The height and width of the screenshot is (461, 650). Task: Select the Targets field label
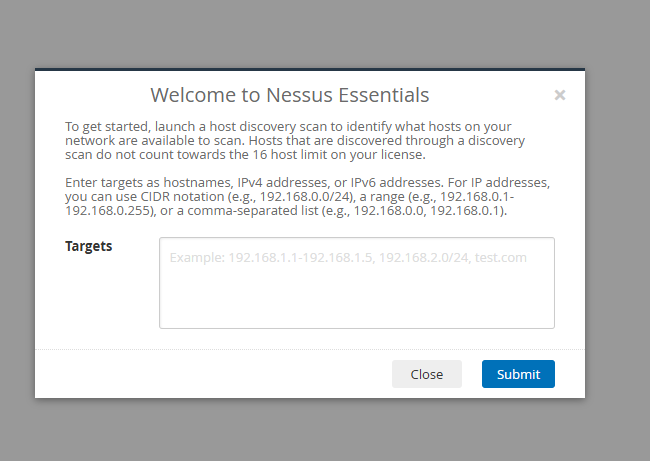[88, 246]
